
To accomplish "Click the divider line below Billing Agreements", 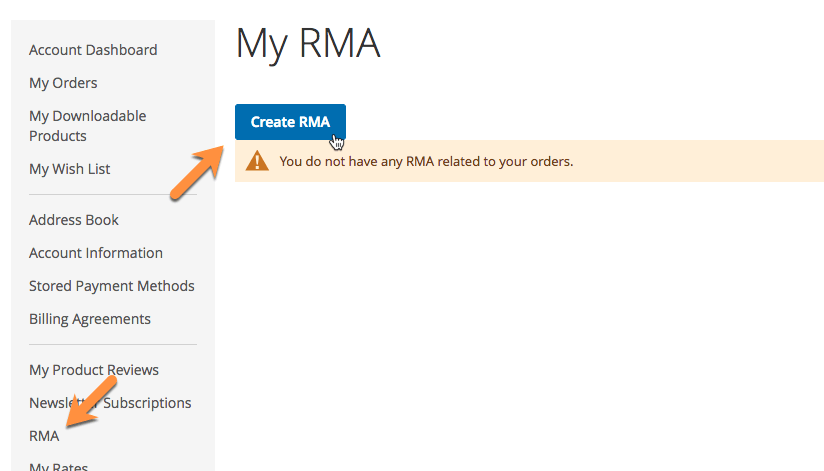I will (x=113, y=345).
